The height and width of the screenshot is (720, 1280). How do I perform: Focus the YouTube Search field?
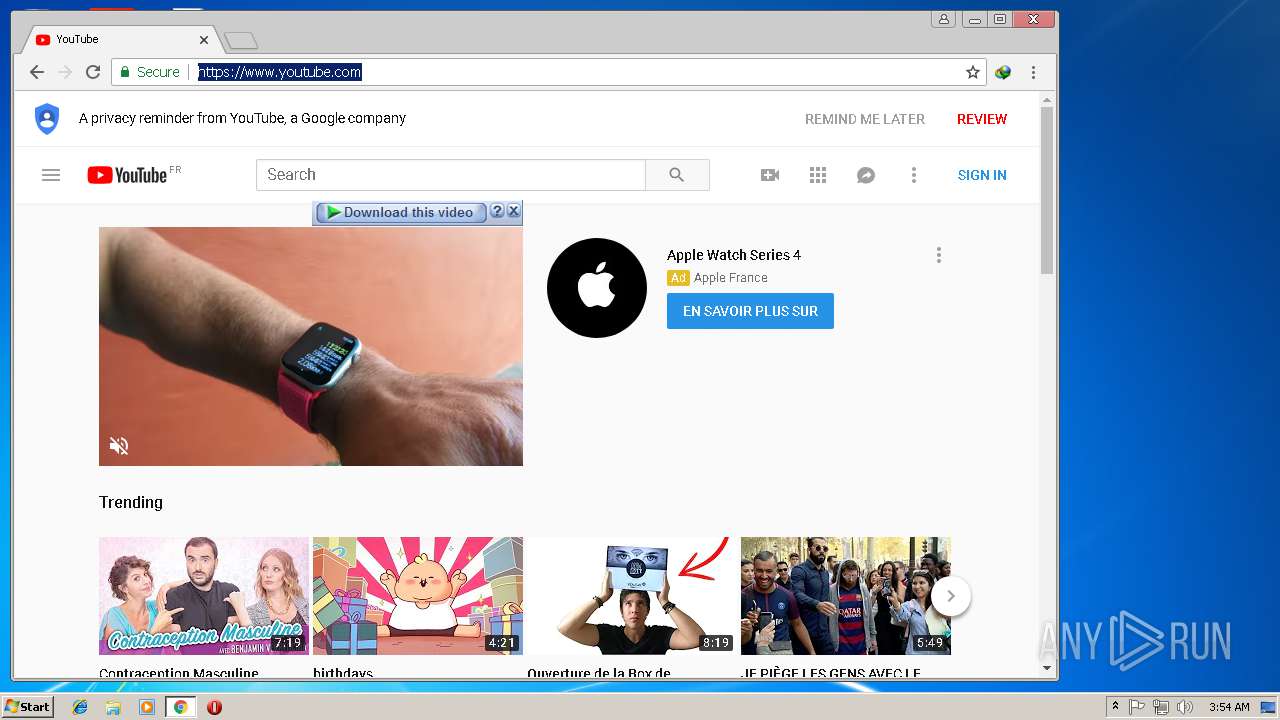(451, 175)
